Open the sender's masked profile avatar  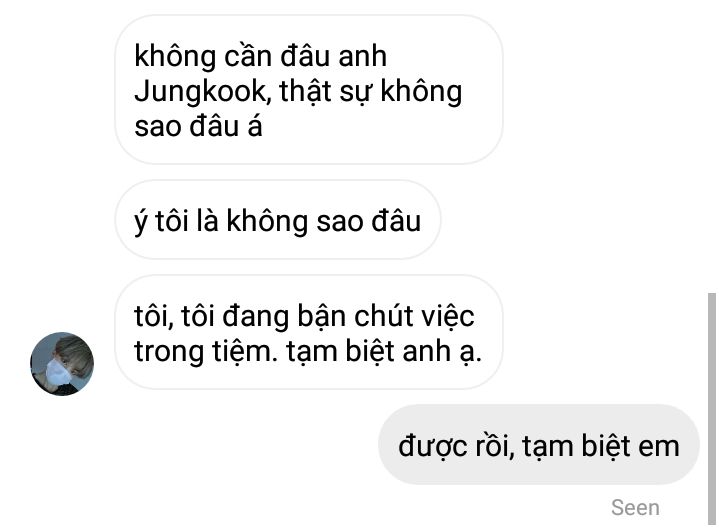coord(62,364)
